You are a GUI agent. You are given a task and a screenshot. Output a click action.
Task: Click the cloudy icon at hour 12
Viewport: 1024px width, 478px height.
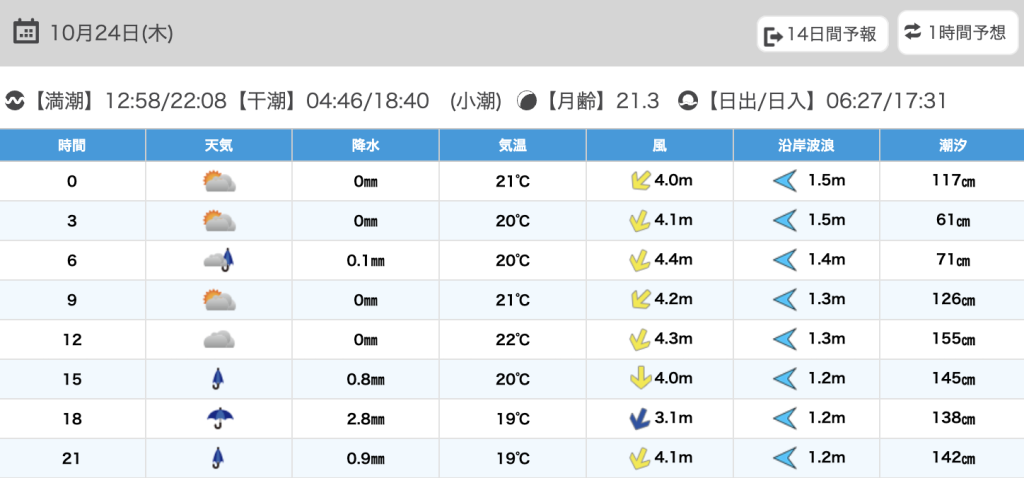click(218, 339)
